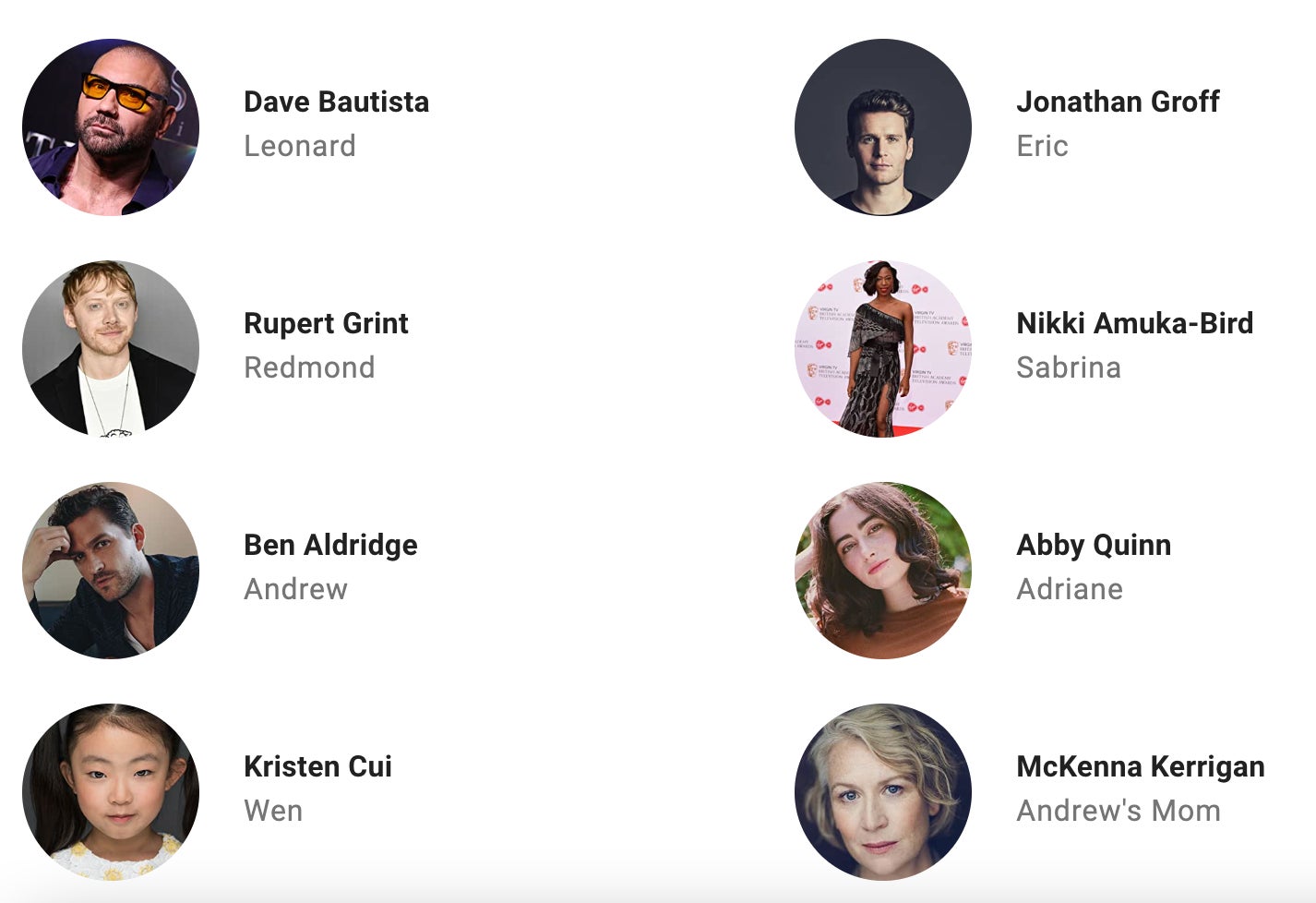Open the Dave Bautista name link
Viewport: 1316px width, 903px height.
coord(337,102)
